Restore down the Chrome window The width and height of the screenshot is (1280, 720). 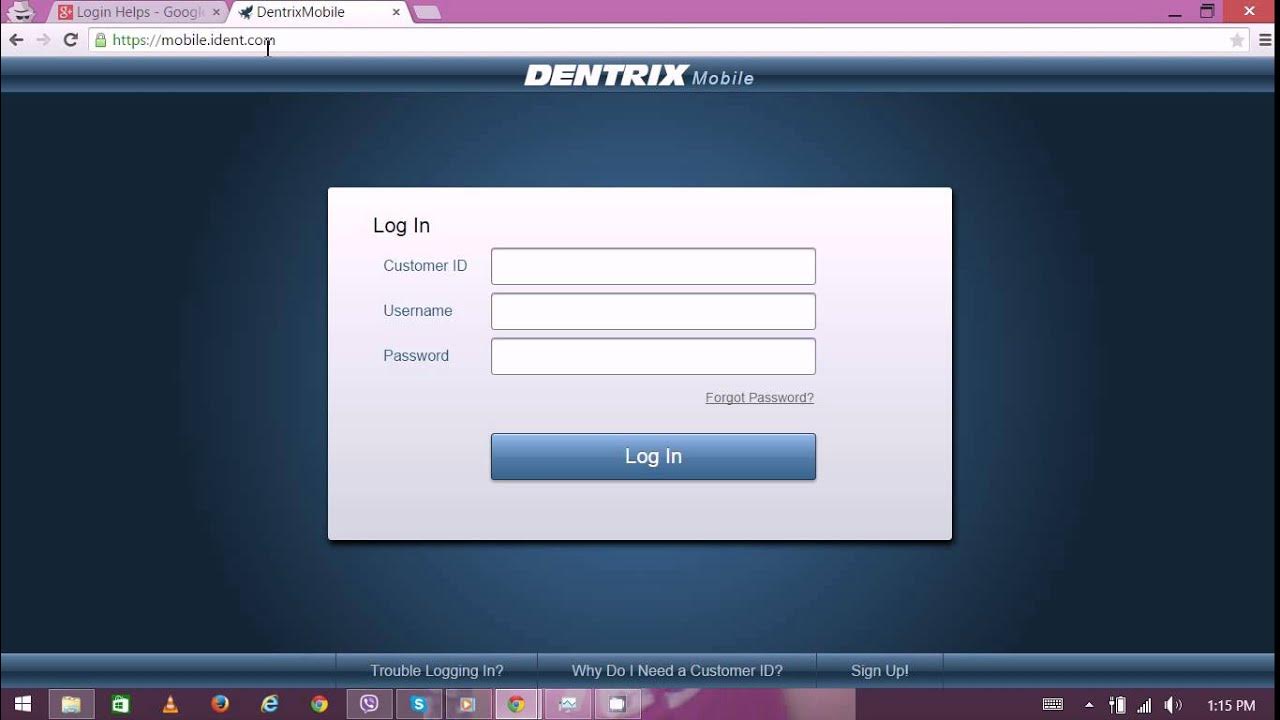tap(1208, 11)
